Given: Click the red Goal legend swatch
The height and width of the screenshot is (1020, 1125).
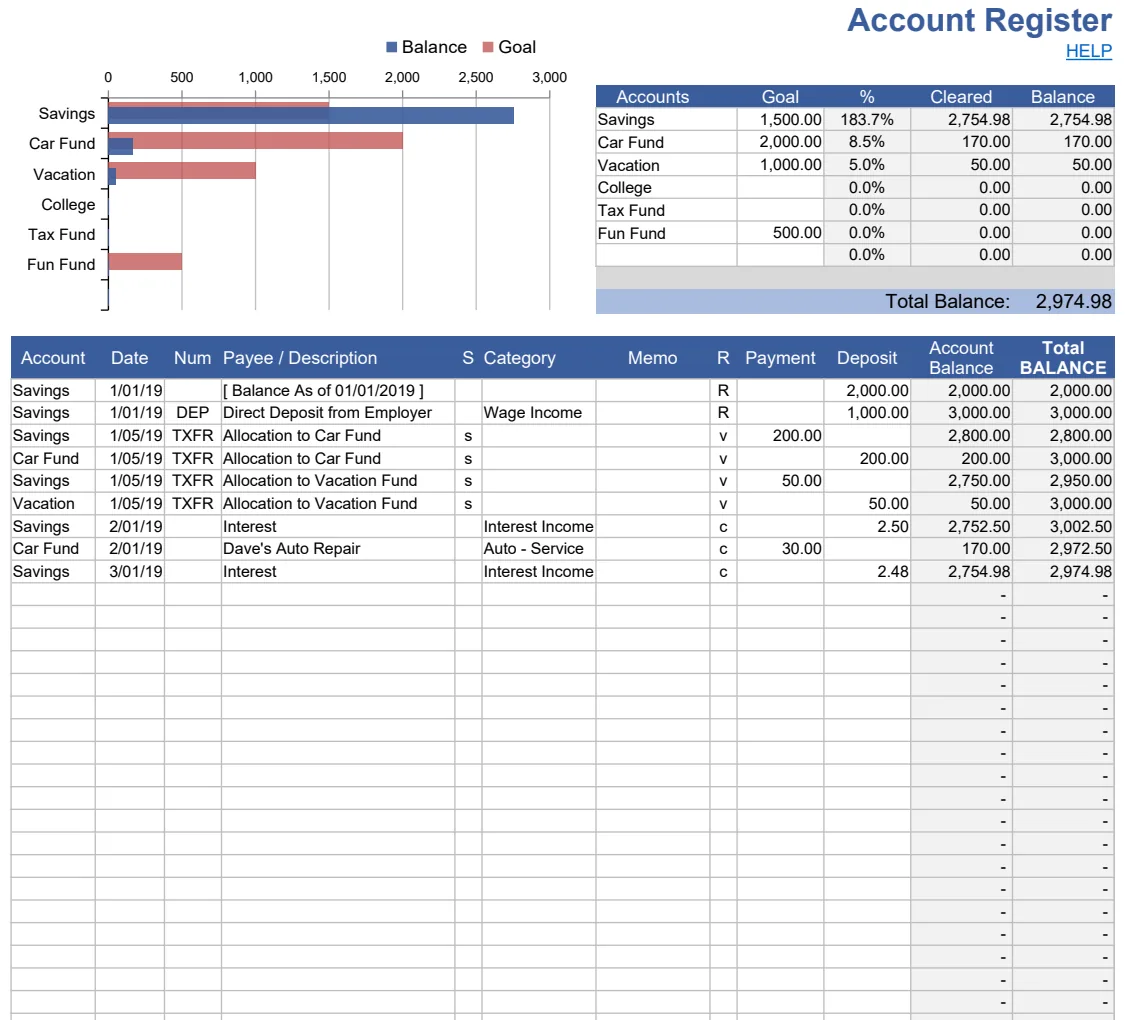Looking at the screenshot, I should pyautogui.click(x=488, y=47).
